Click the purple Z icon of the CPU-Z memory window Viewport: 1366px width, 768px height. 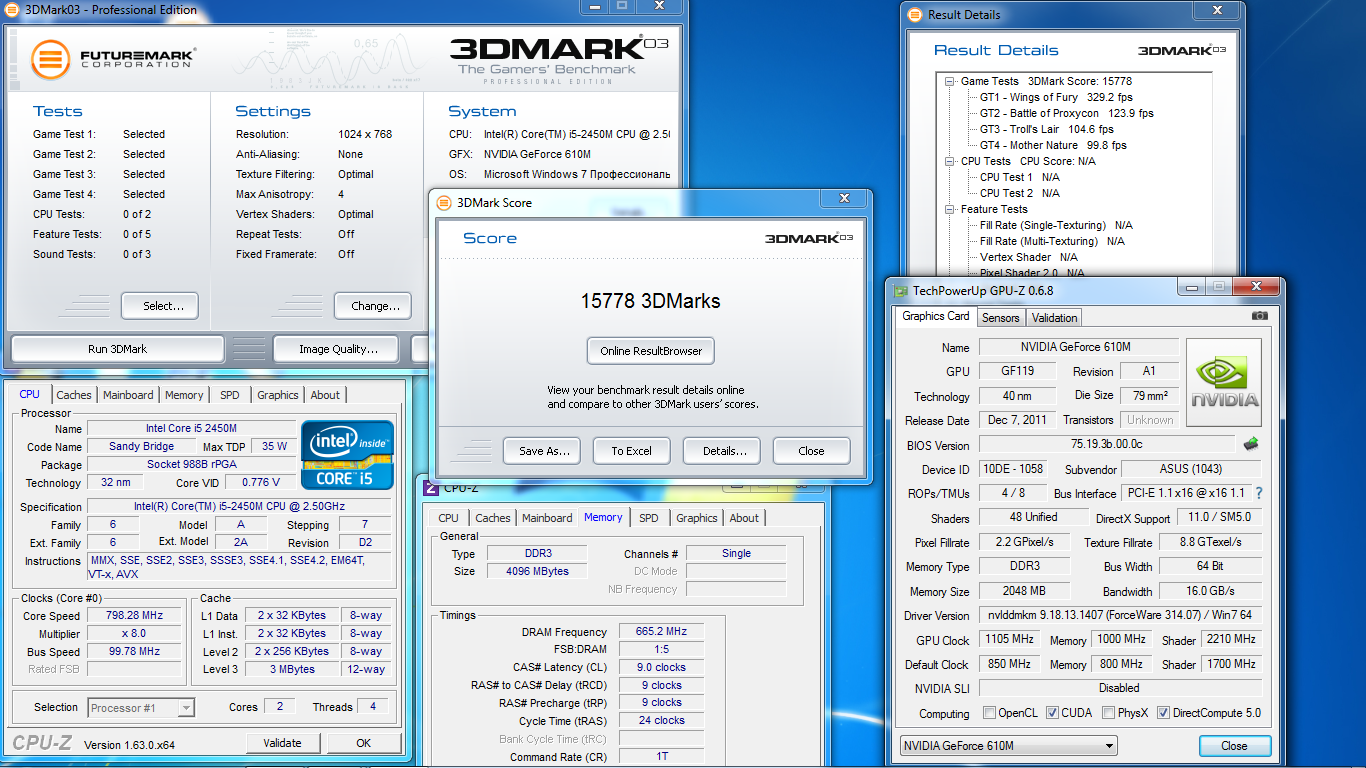[431, 487]
